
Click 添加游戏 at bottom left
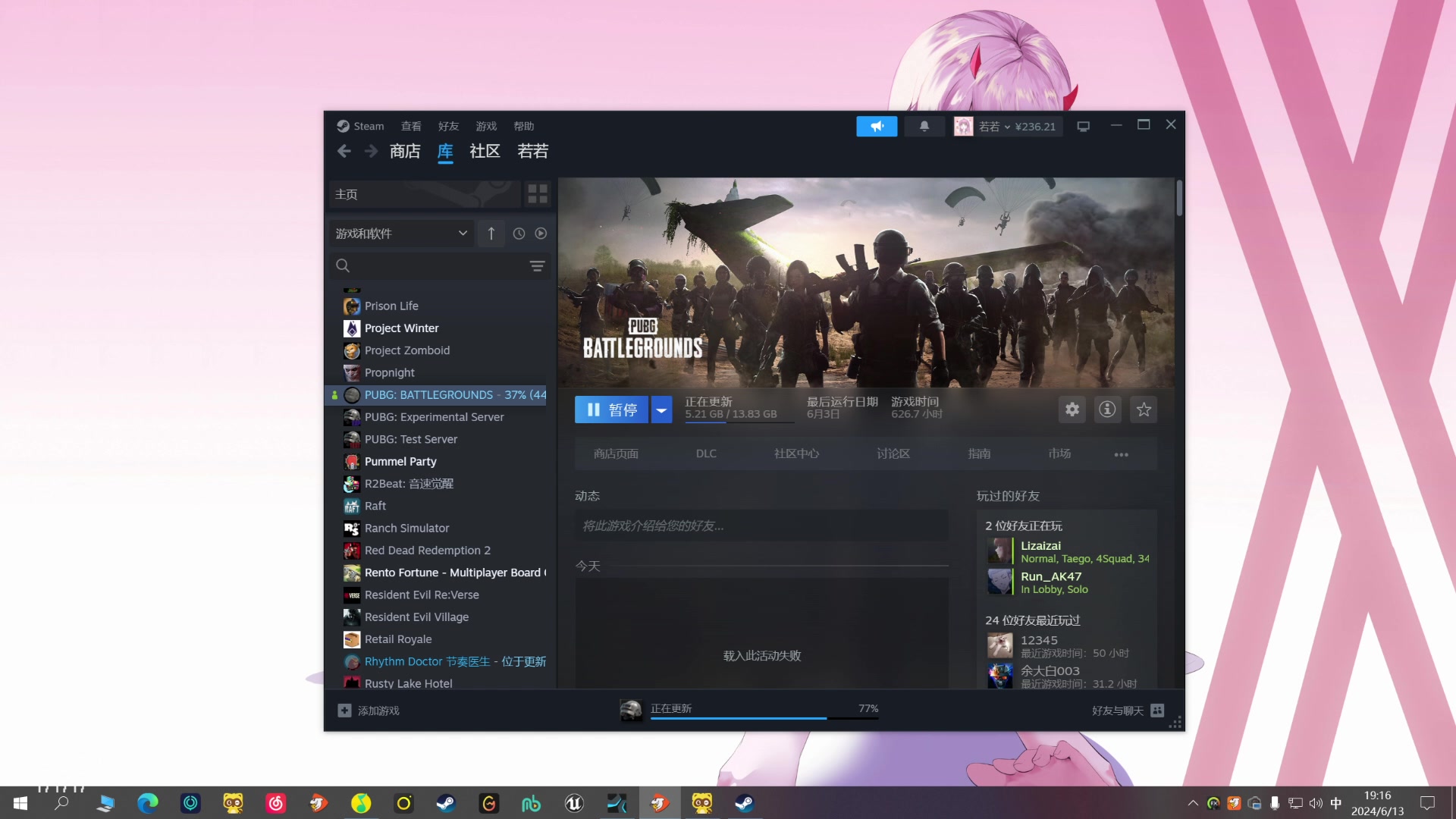point(369,711)
